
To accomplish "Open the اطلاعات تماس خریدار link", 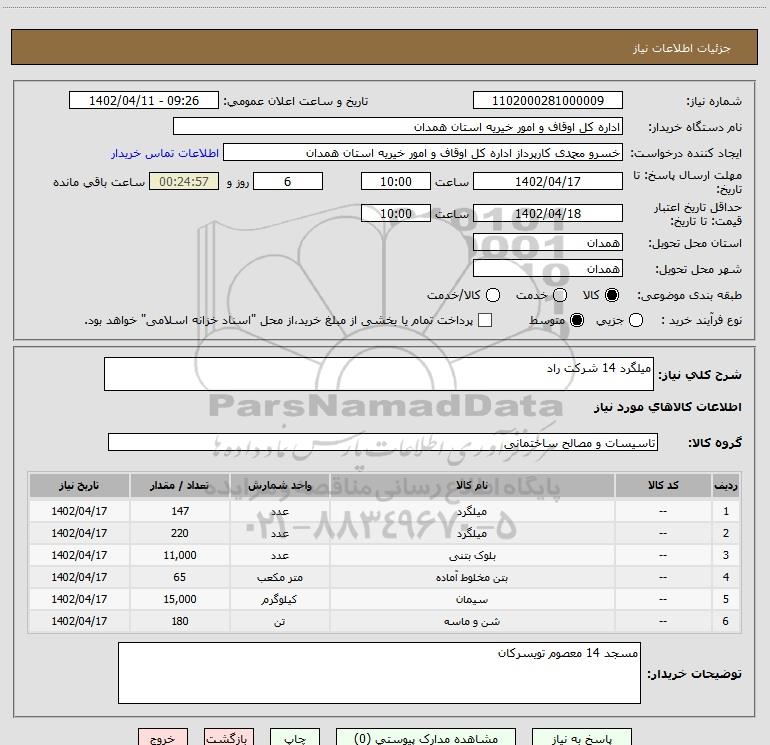I will coord(165,153).
